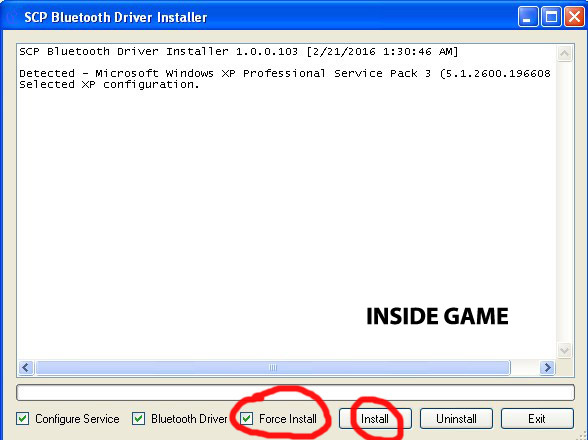Screen dimensions: 588x440
Task: Click the 'Selected XP configuration.' log line
Action: (x=109, y=84)
